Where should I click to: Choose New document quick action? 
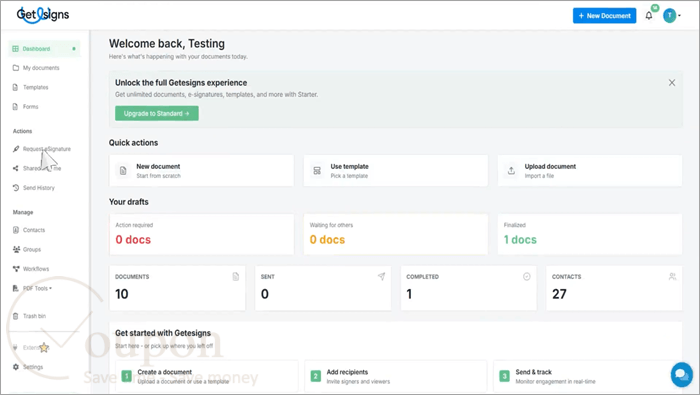click(201, 170)
